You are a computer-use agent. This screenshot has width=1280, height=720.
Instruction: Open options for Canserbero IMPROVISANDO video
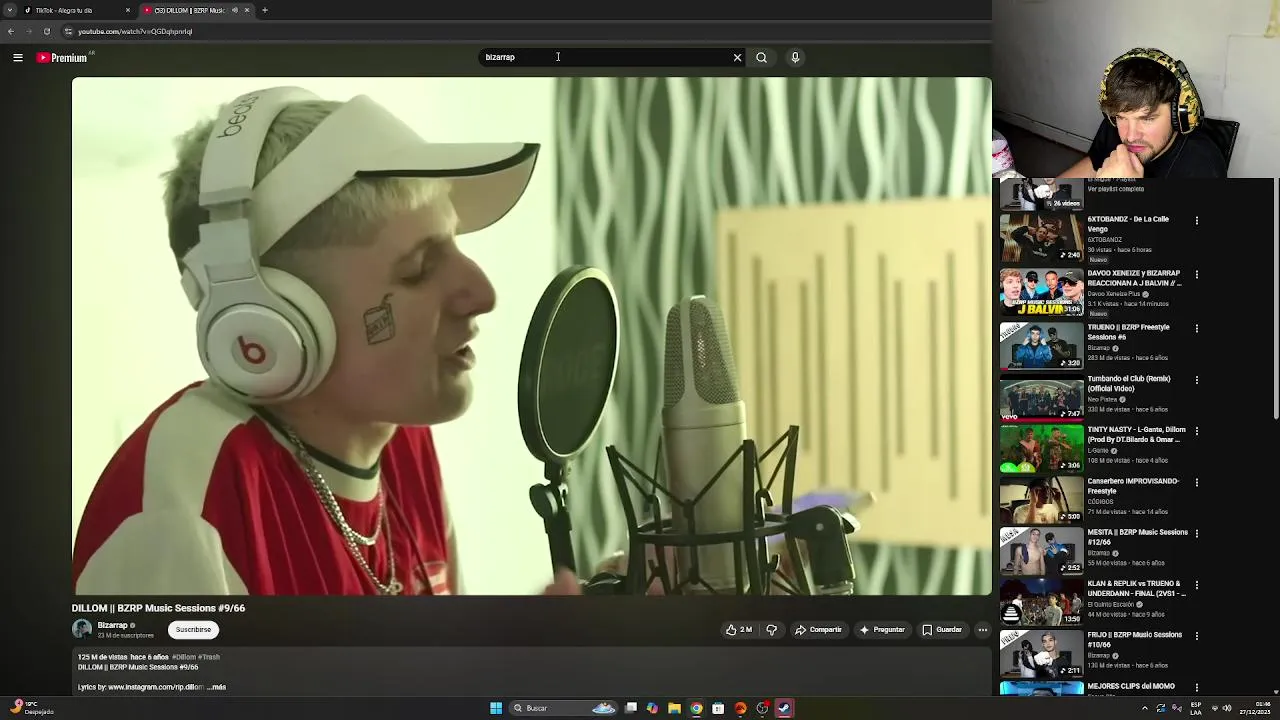point(1197,483)
